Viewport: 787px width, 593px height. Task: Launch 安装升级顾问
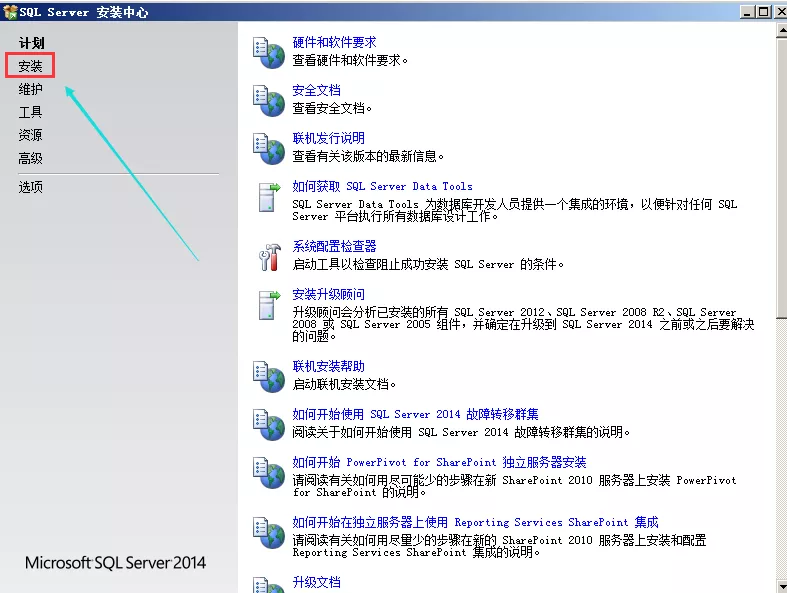[x=328, y=294]
